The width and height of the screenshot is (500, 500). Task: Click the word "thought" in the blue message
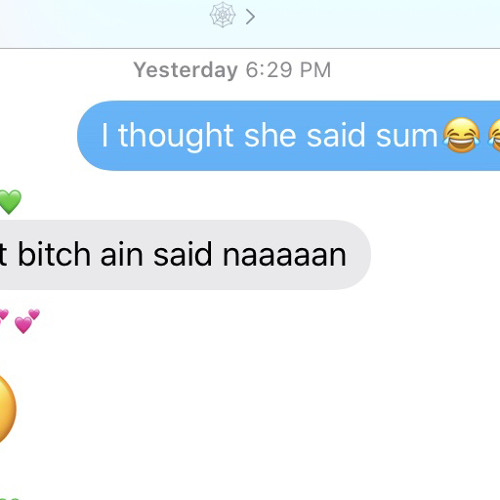[176, 136]
